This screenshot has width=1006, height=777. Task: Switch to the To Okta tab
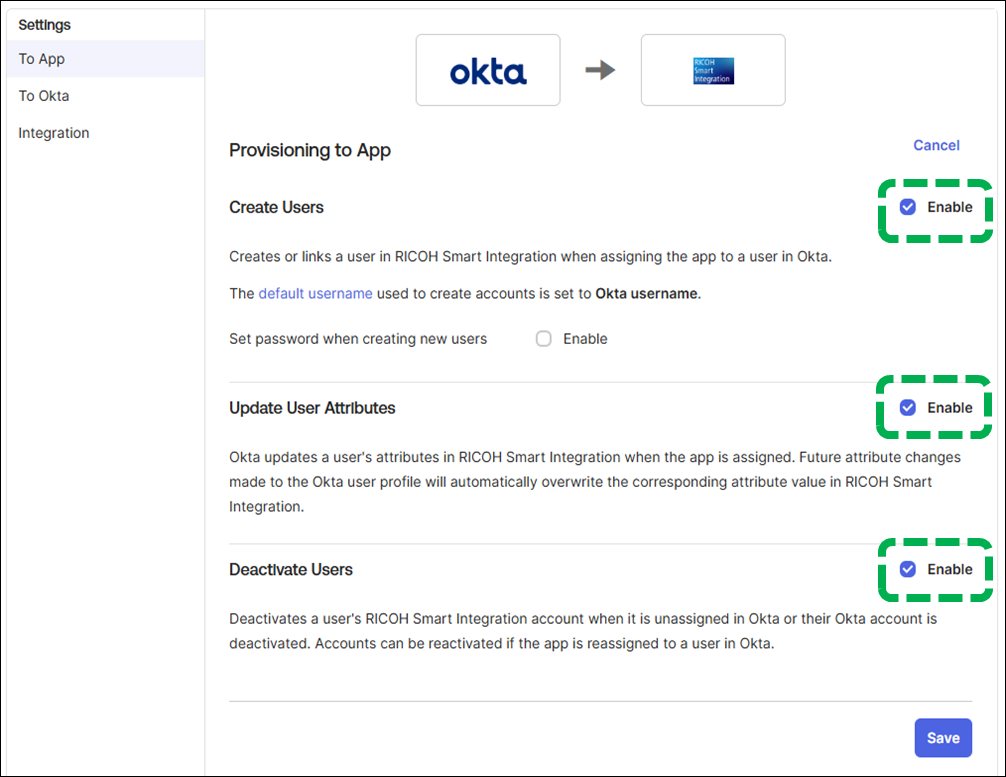44,96
